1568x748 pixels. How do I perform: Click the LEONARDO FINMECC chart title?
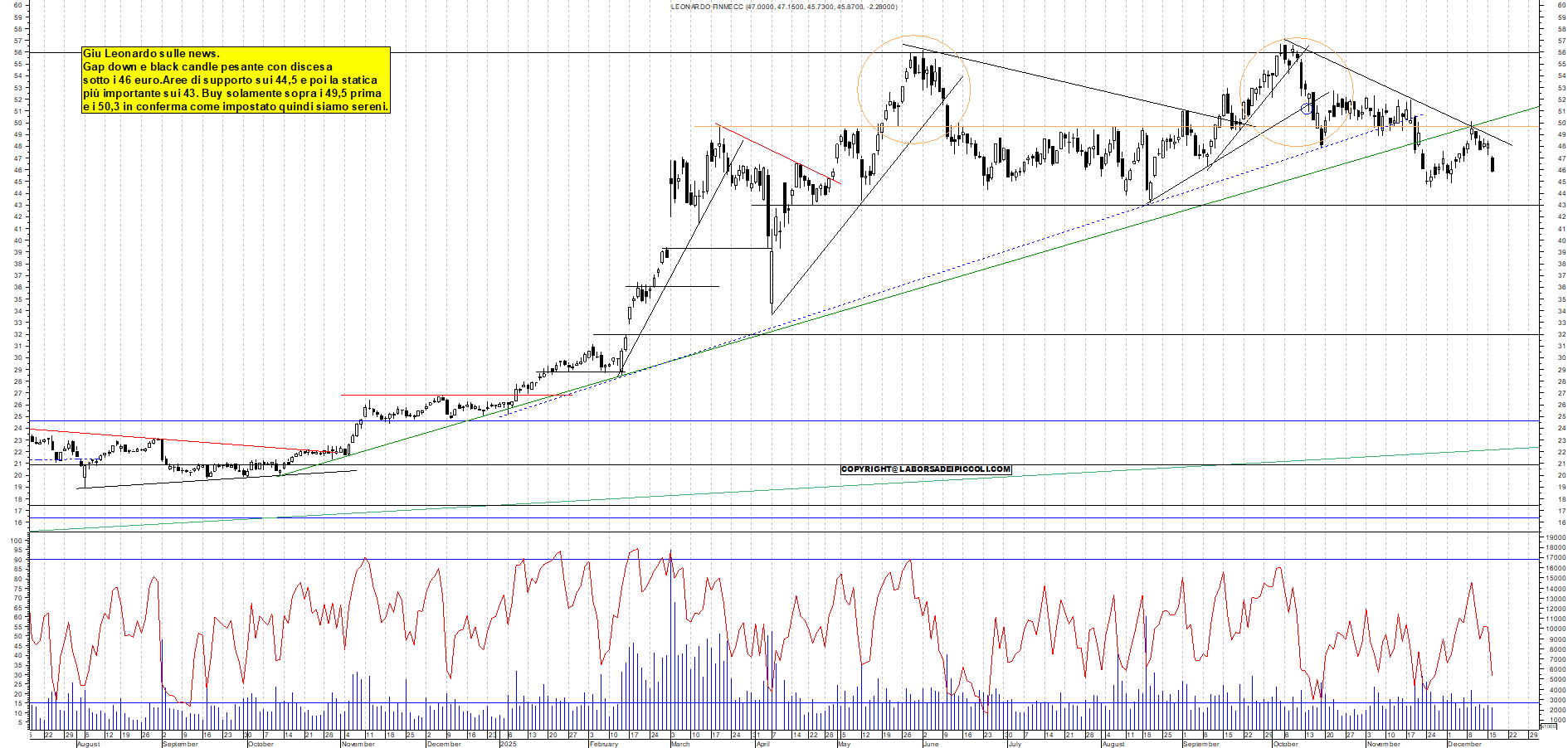[783, 7]
